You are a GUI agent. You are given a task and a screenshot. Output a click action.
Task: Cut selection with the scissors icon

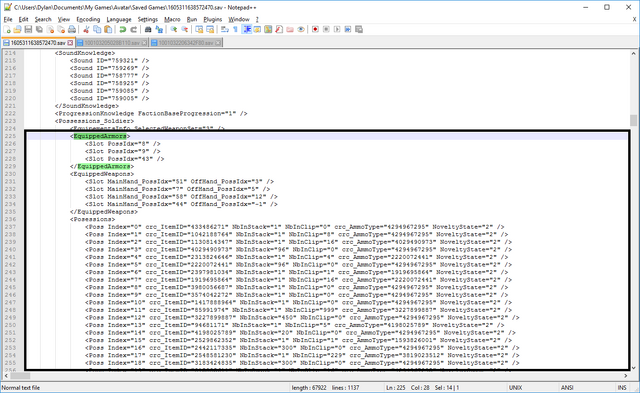tap(86, 29)
